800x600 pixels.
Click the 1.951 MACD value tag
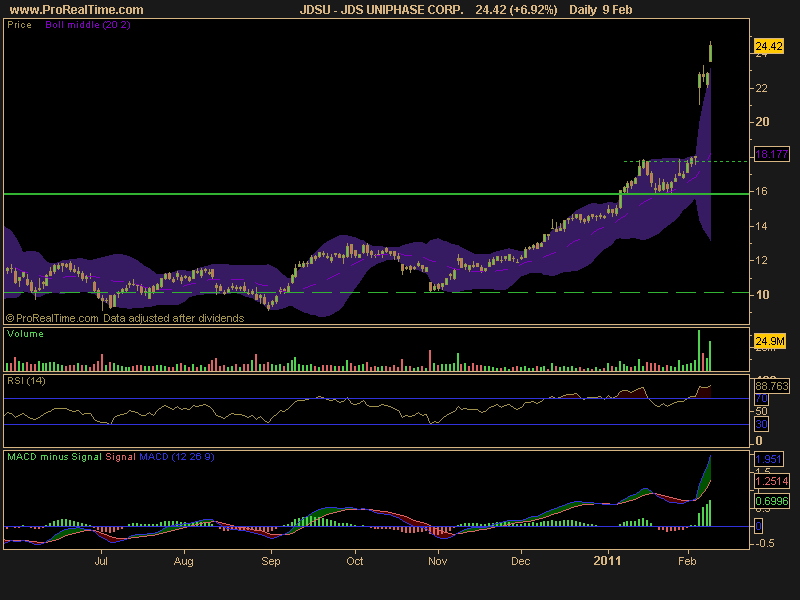coord(768,459)
